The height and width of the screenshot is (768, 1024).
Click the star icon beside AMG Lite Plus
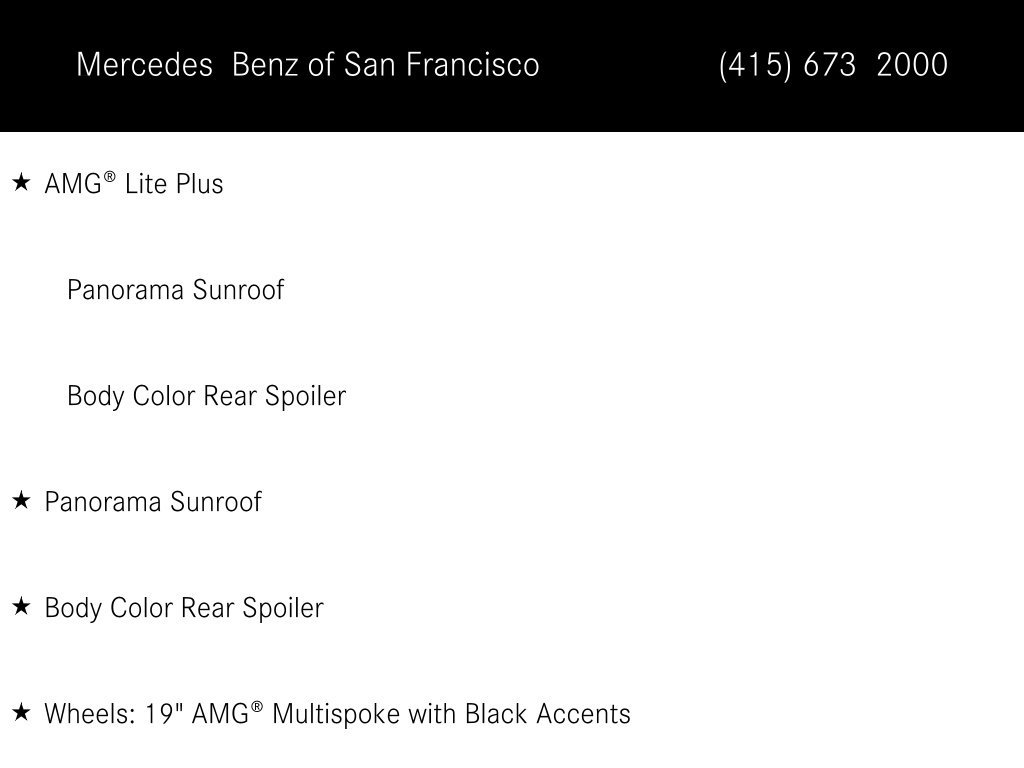click(21, 182)
